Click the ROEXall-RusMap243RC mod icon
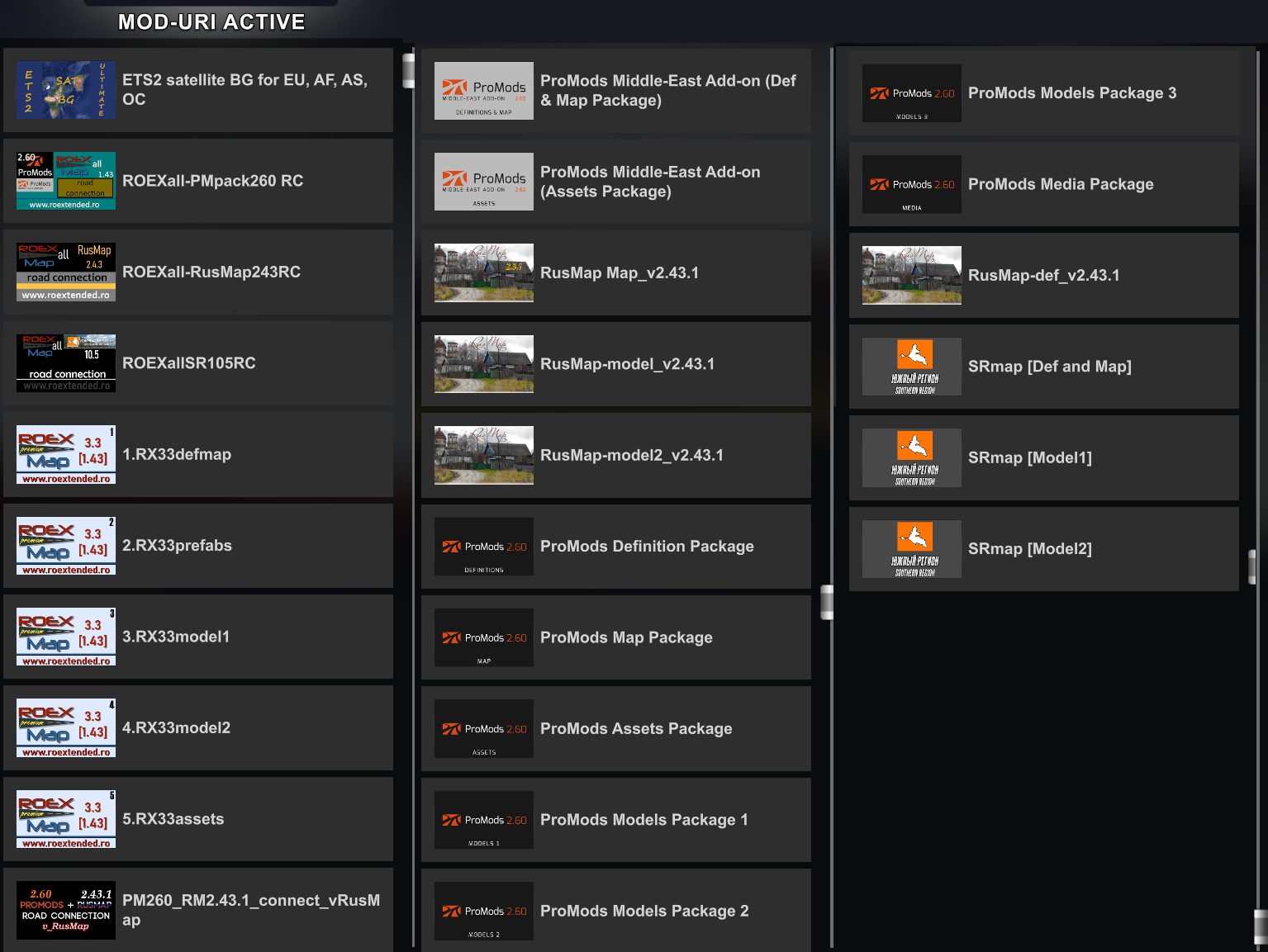The image size is (1268, 952). click(66, 272)
